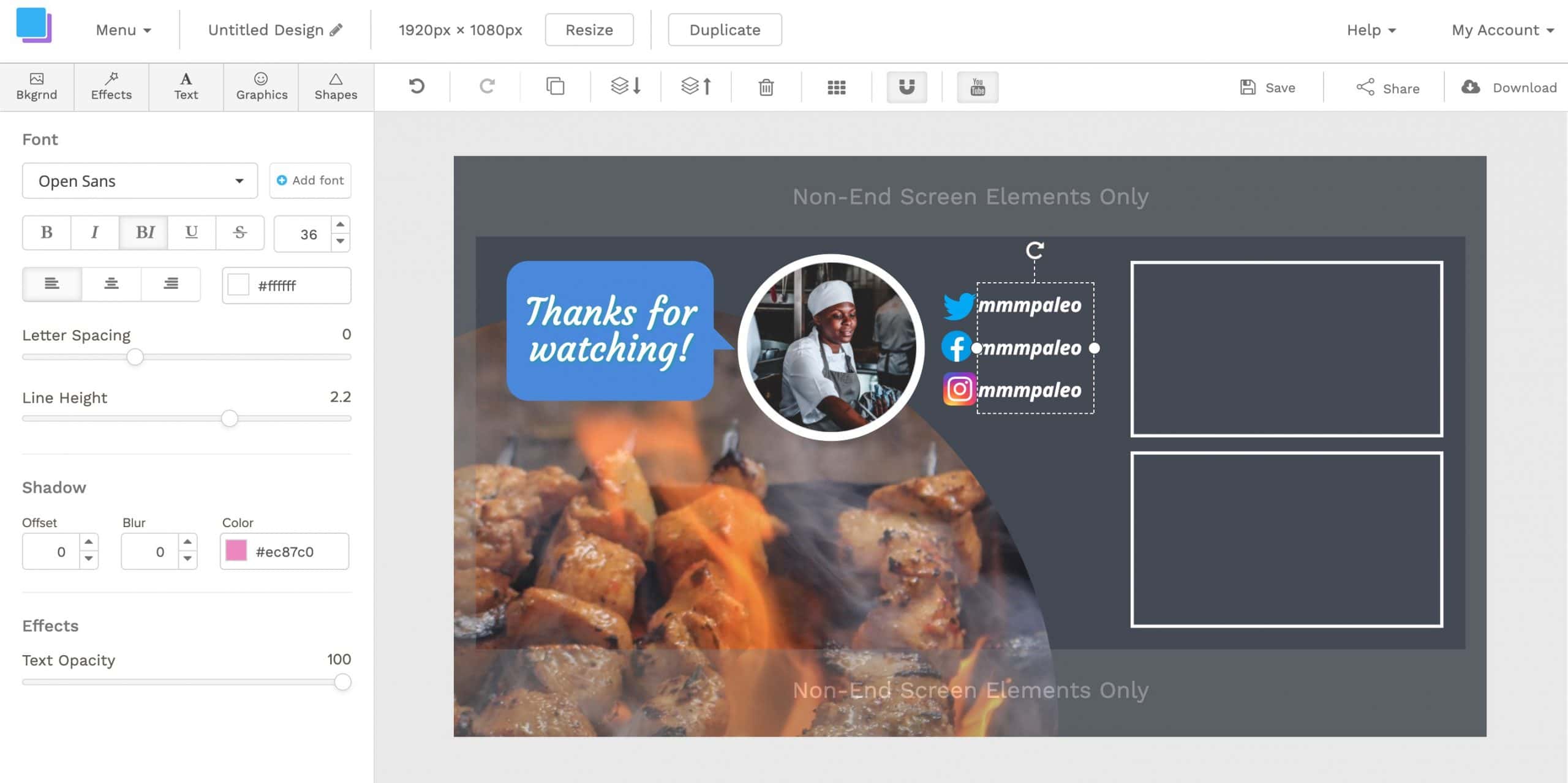Viewport: 1568px width, 783px height.
Task: Select the lower video placeholder rectangle
Action: (x=1286, y=539)
